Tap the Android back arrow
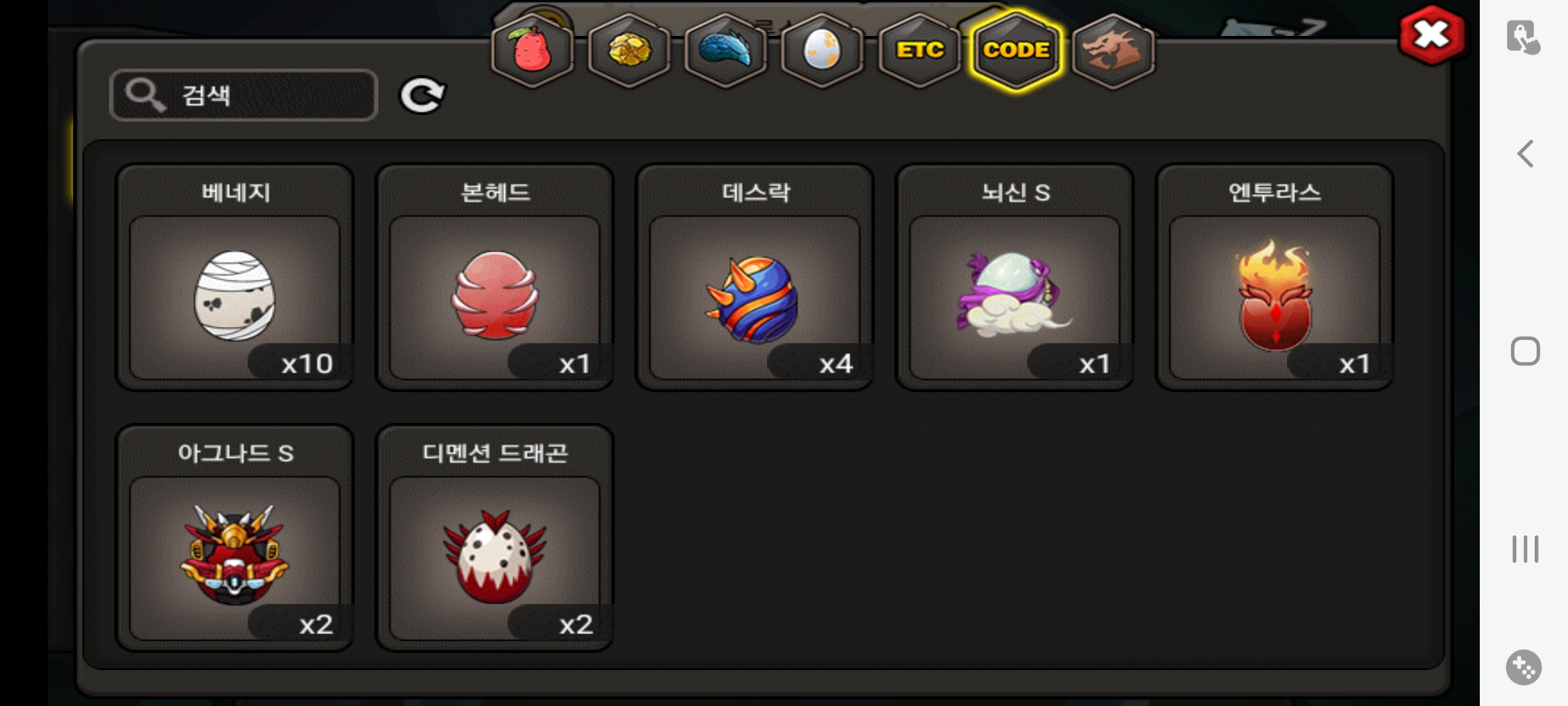Image resolution: width=1568 pixels, height=706 pixels. coord(1526,154)
